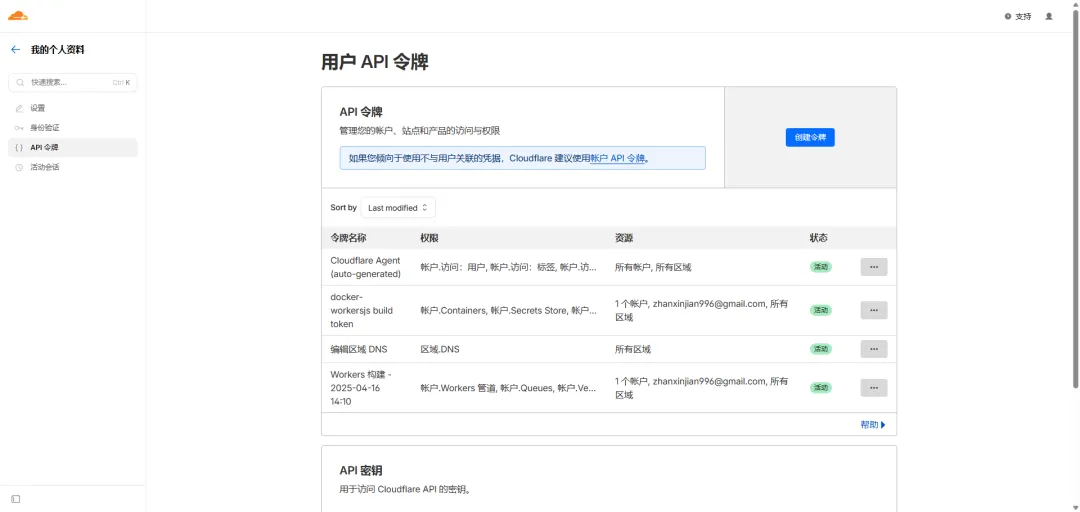1080x512 pixels.
Task: Open actions menu for Cloudflare Agent token
Action: coord(874,267)
